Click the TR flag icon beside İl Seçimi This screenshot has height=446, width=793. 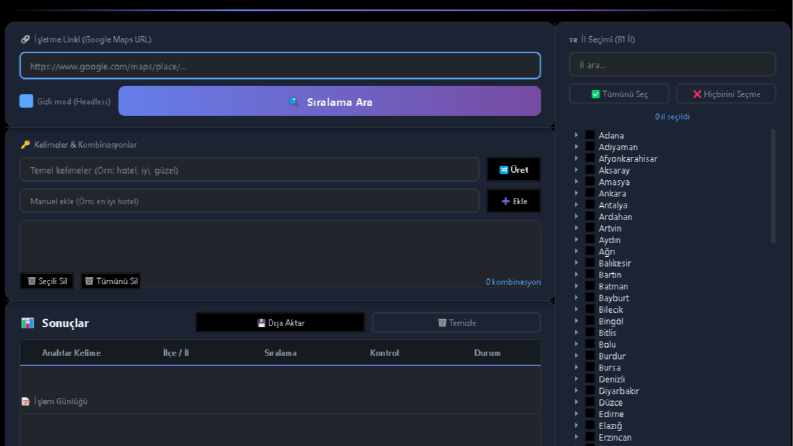573,40
